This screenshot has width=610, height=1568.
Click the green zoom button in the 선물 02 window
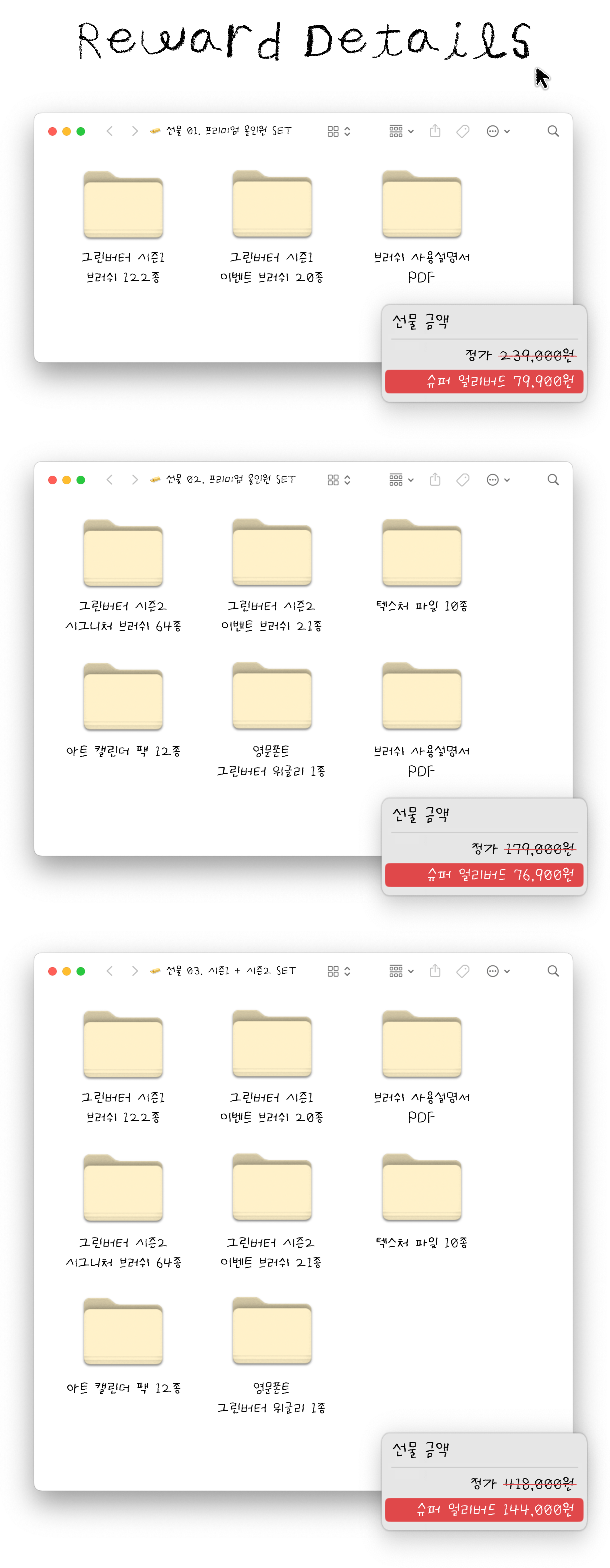[81, 480]
